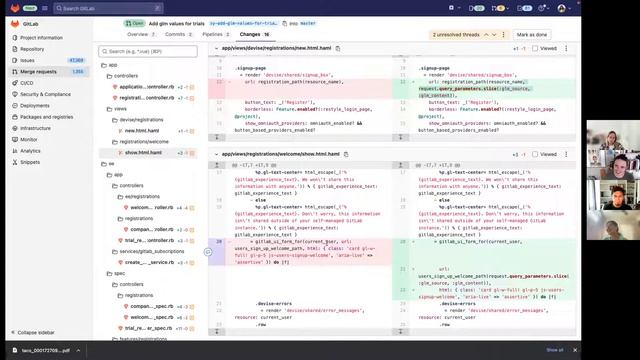Collapse the top-level app folder

pyautogui.click(x=109, y=65)
